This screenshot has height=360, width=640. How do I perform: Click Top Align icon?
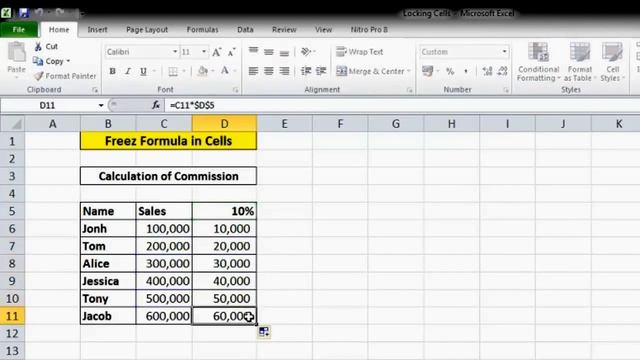coord(253,51)
